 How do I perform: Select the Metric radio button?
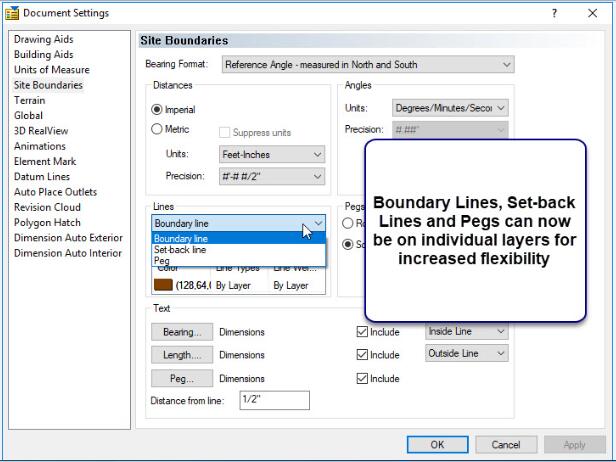157,129
